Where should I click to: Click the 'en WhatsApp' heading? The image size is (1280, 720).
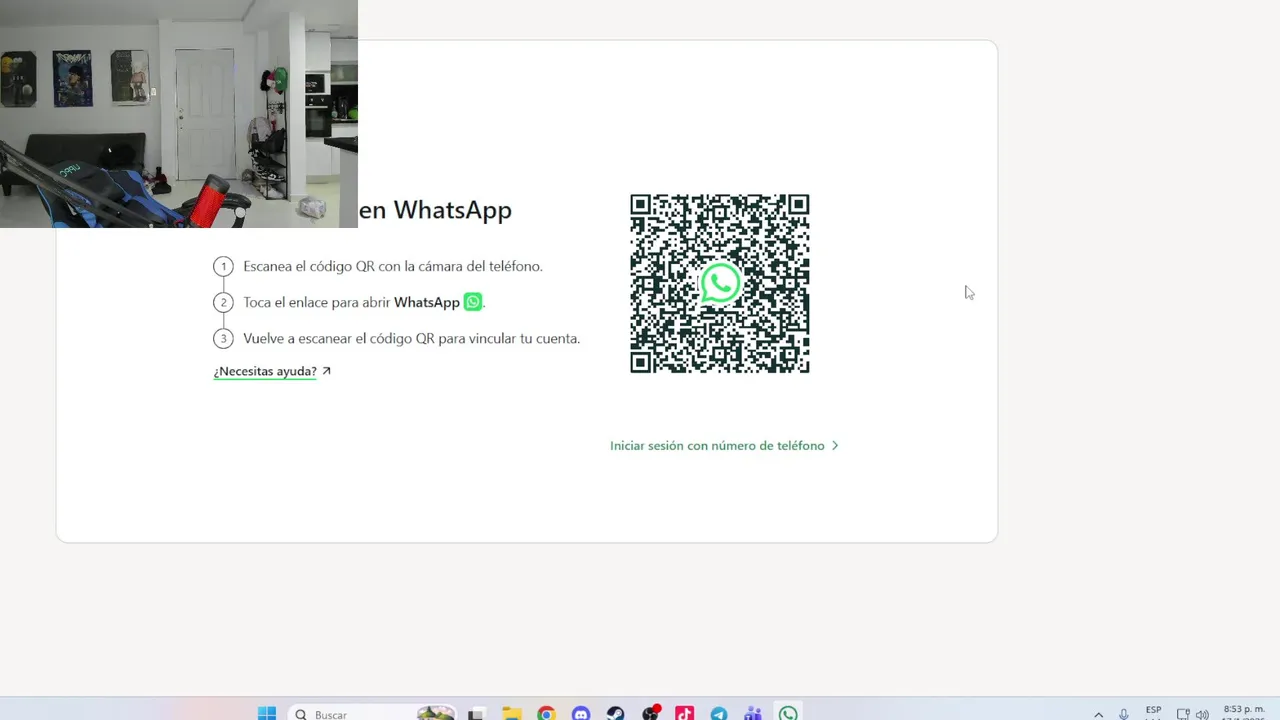click(x=435, y=210)
